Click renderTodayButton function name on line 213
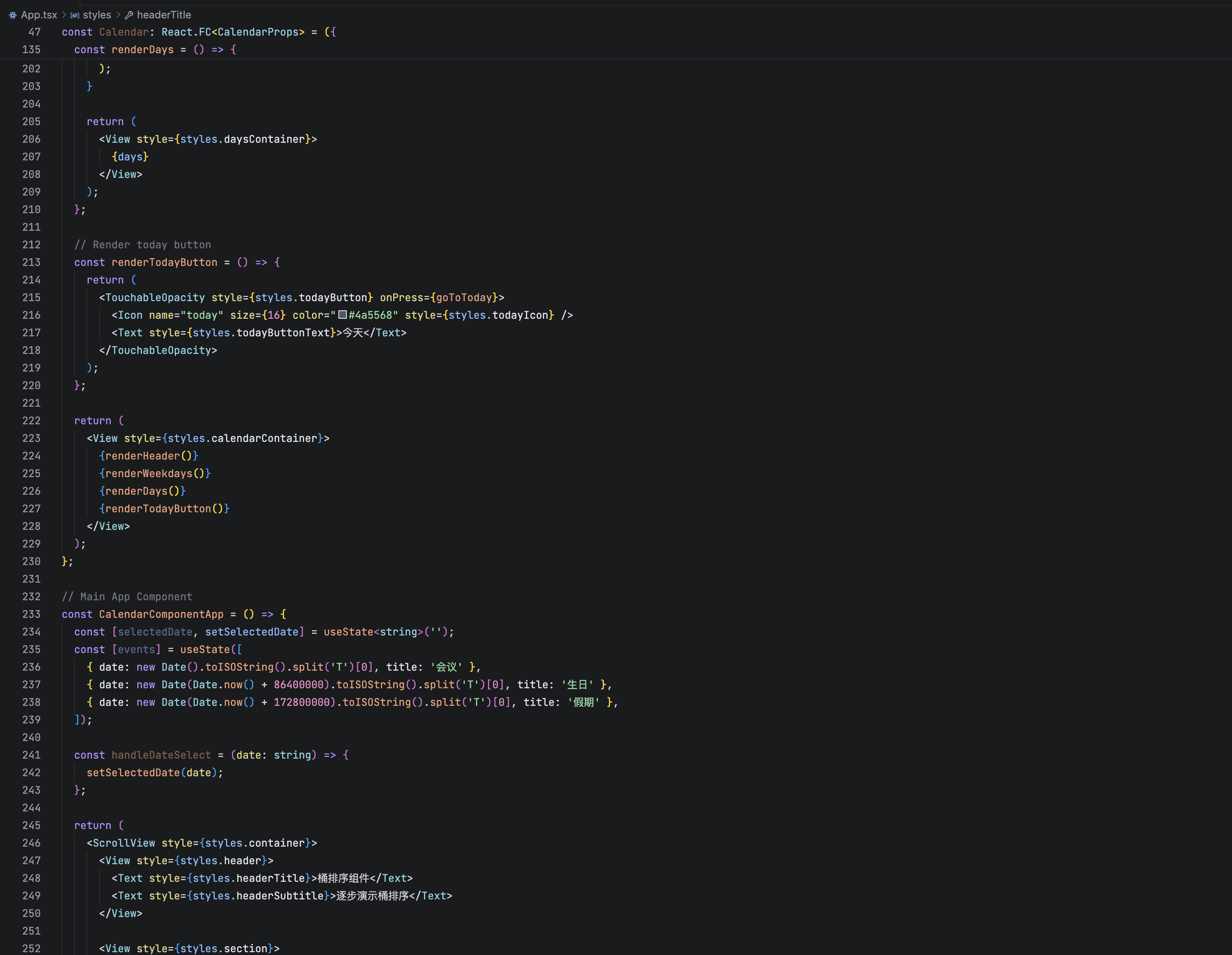This screenshot has height=955, width=1232. (164, 262)
